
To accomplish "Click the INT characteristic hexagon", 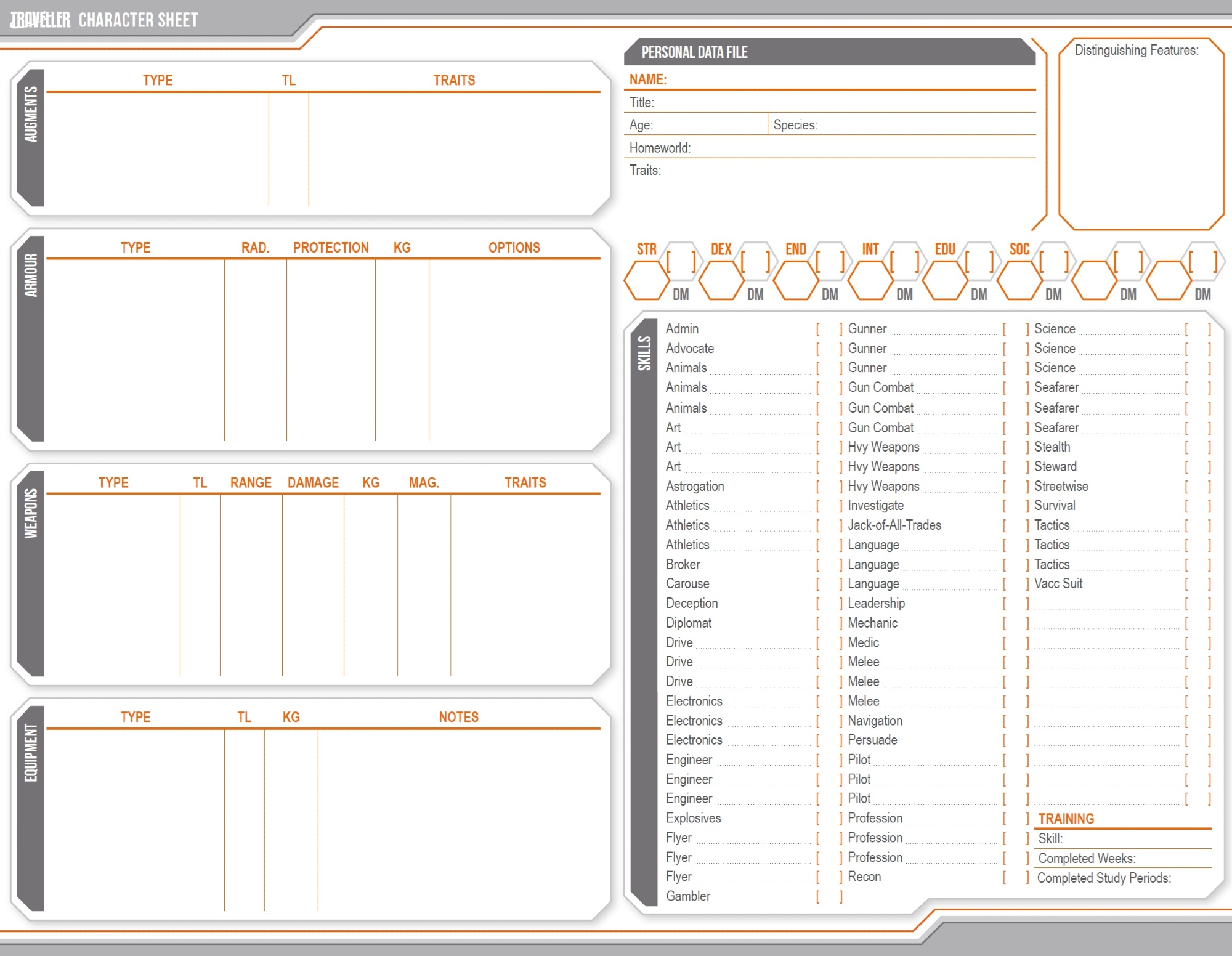I will pos(870,281).
